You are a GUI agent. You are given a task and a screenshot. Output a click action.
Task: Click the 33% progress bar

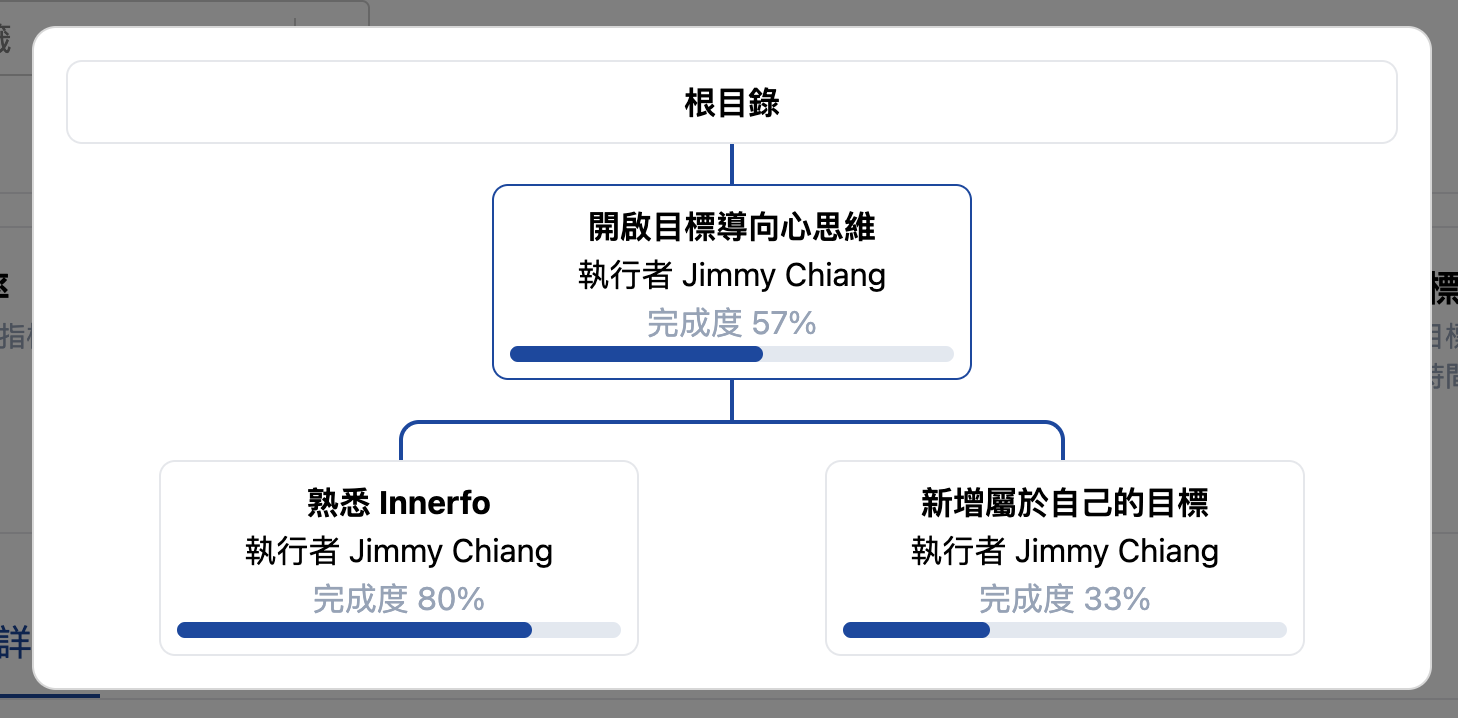tap(1065, 629)
